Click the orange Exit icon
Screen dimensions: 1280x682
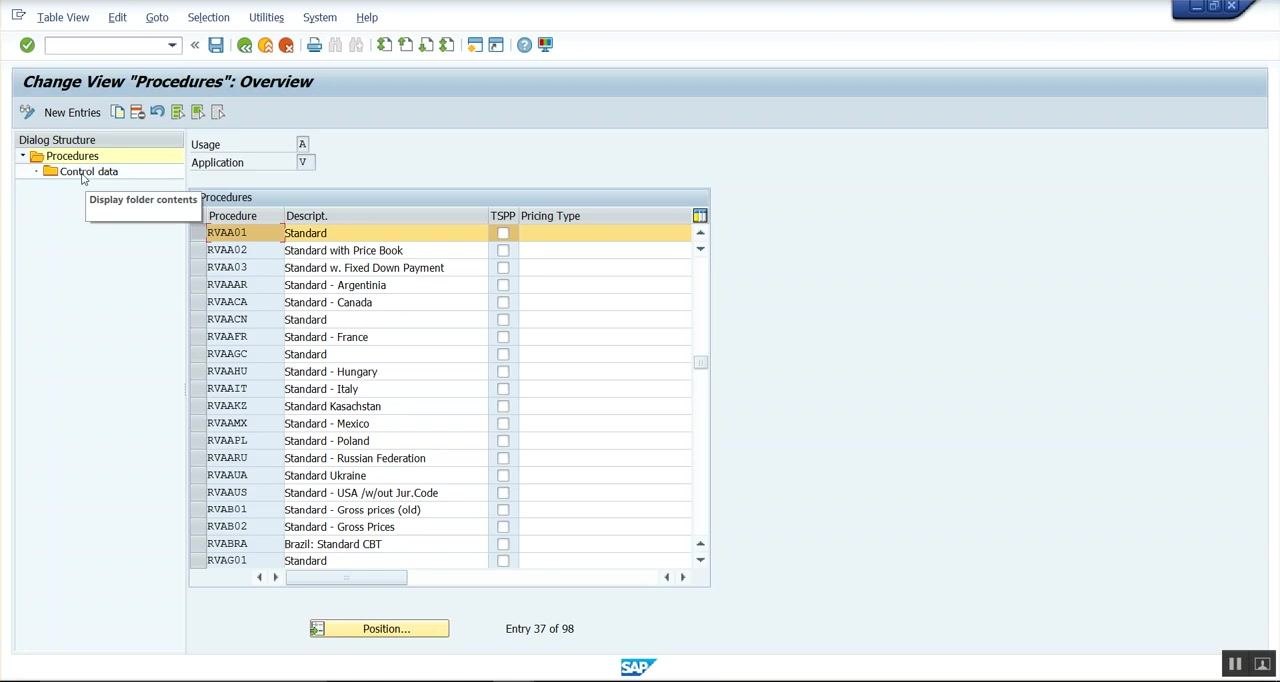point(265,45)
